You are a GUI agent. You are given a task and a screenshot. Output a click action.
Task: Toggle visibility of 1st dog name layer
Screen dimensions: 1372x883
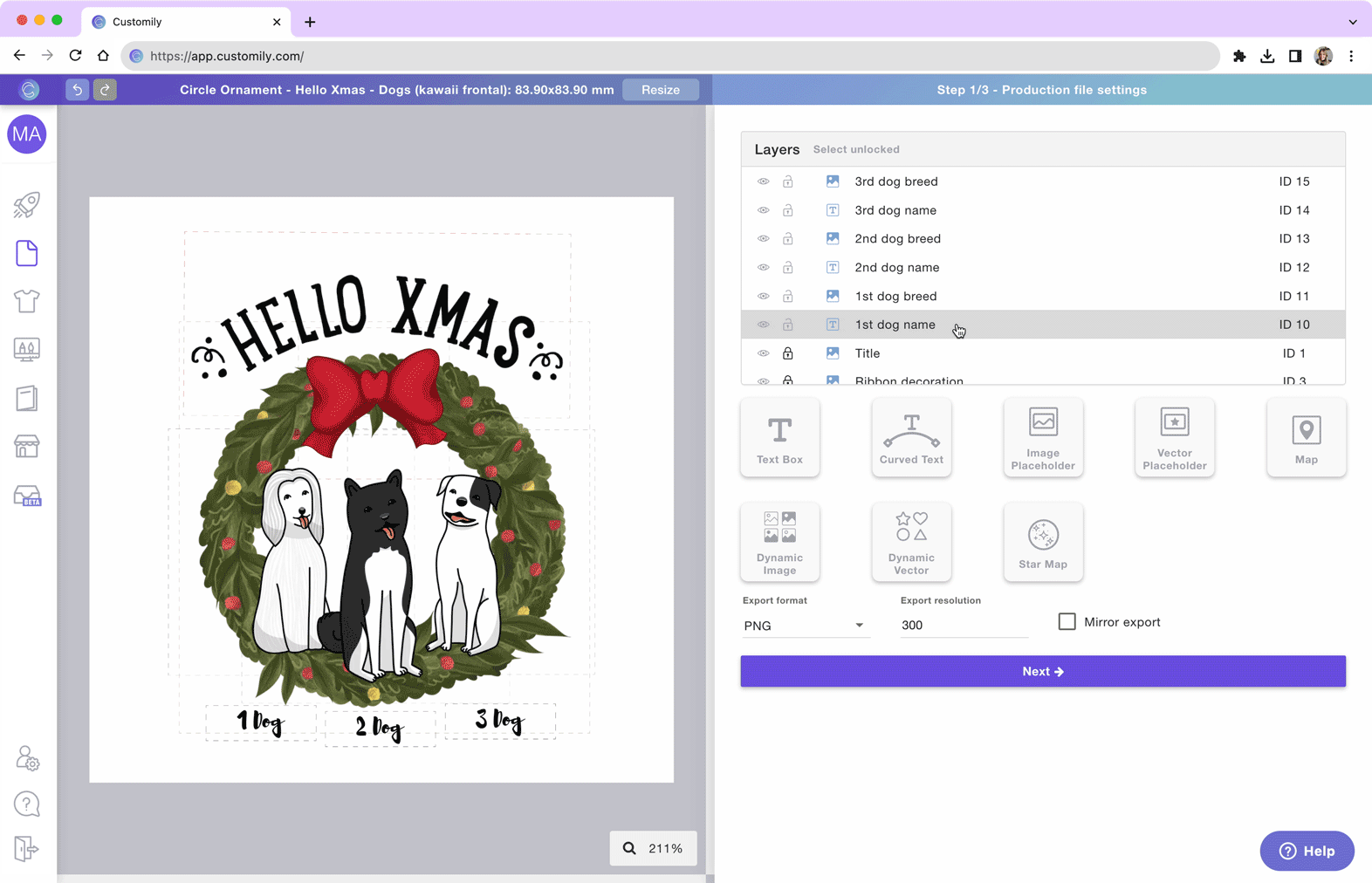point(764,325)
